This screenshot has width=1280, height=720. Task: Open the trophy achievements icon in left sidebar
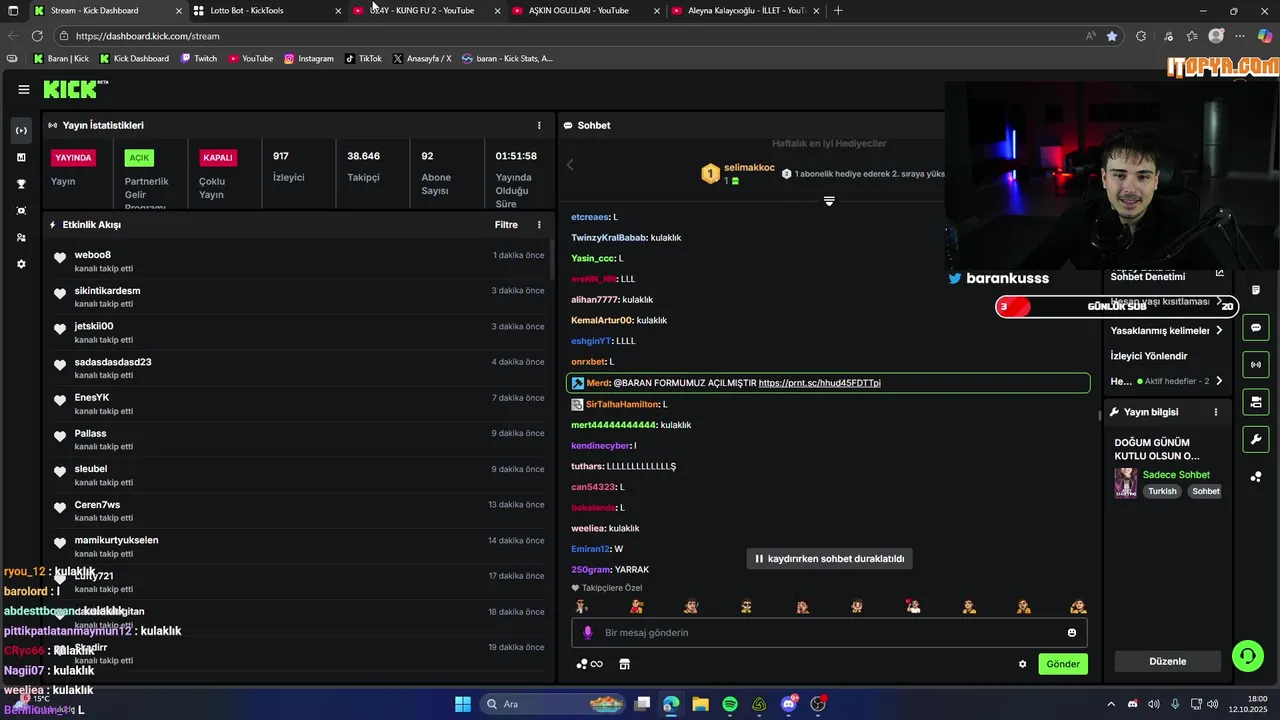(x=21, y=184)
